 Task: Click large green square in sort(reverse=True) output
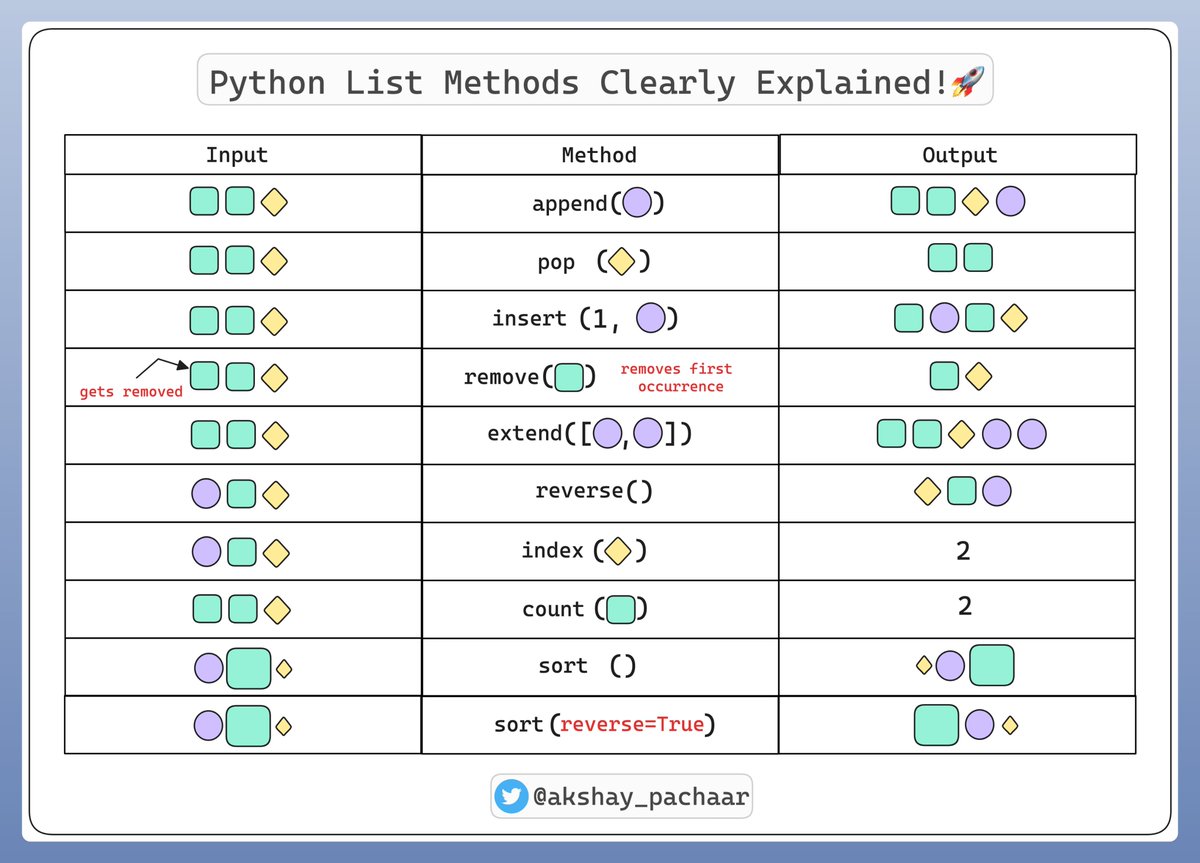[937, 725]
